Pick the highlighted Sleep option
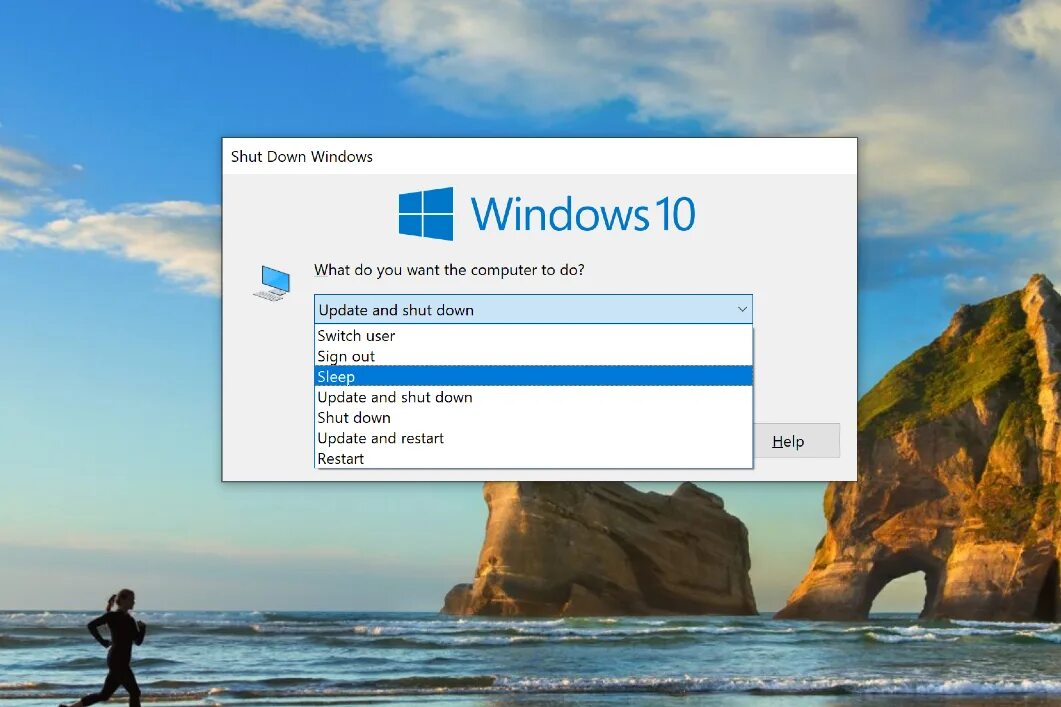 click(x=533, y=376)
